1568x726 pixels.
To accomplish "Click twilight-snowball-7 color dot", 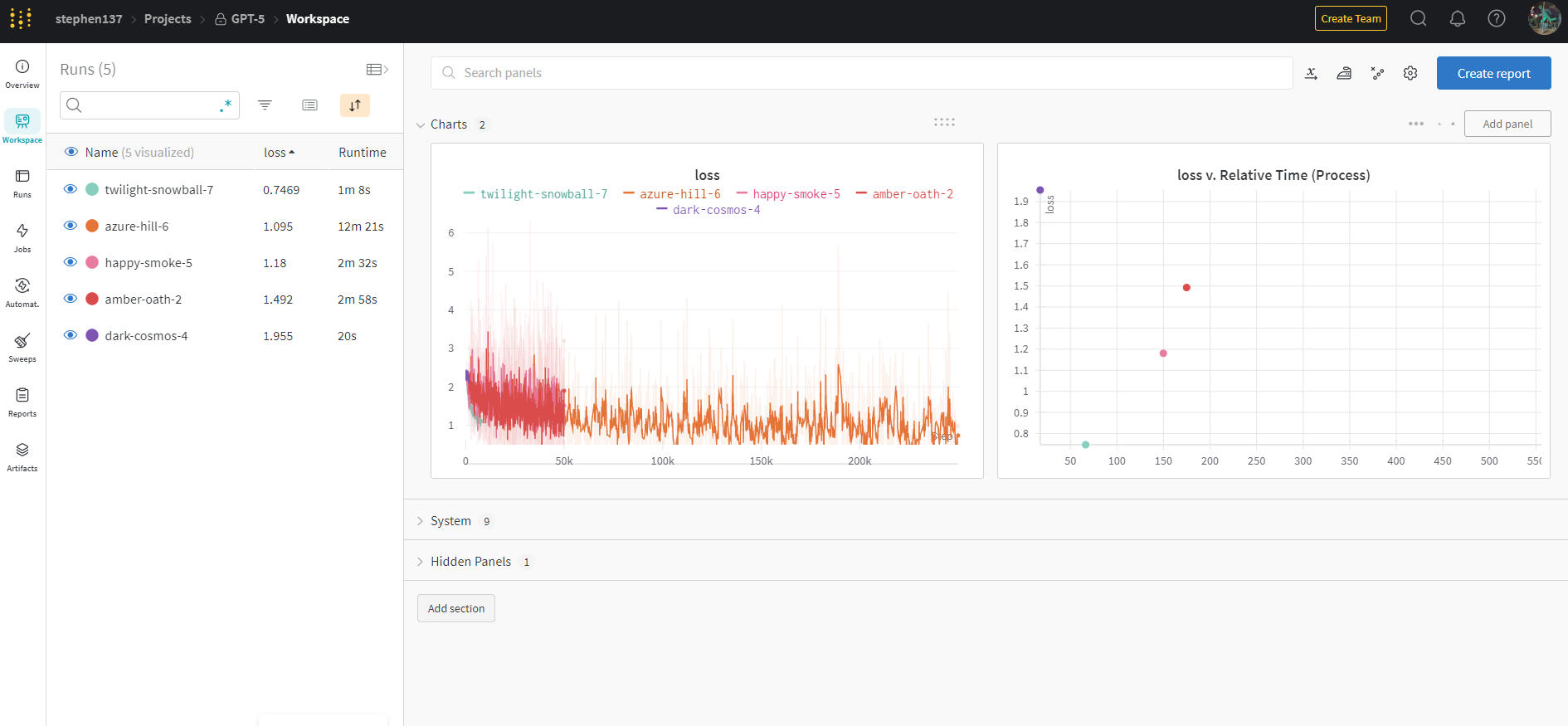I will [92, 189].
